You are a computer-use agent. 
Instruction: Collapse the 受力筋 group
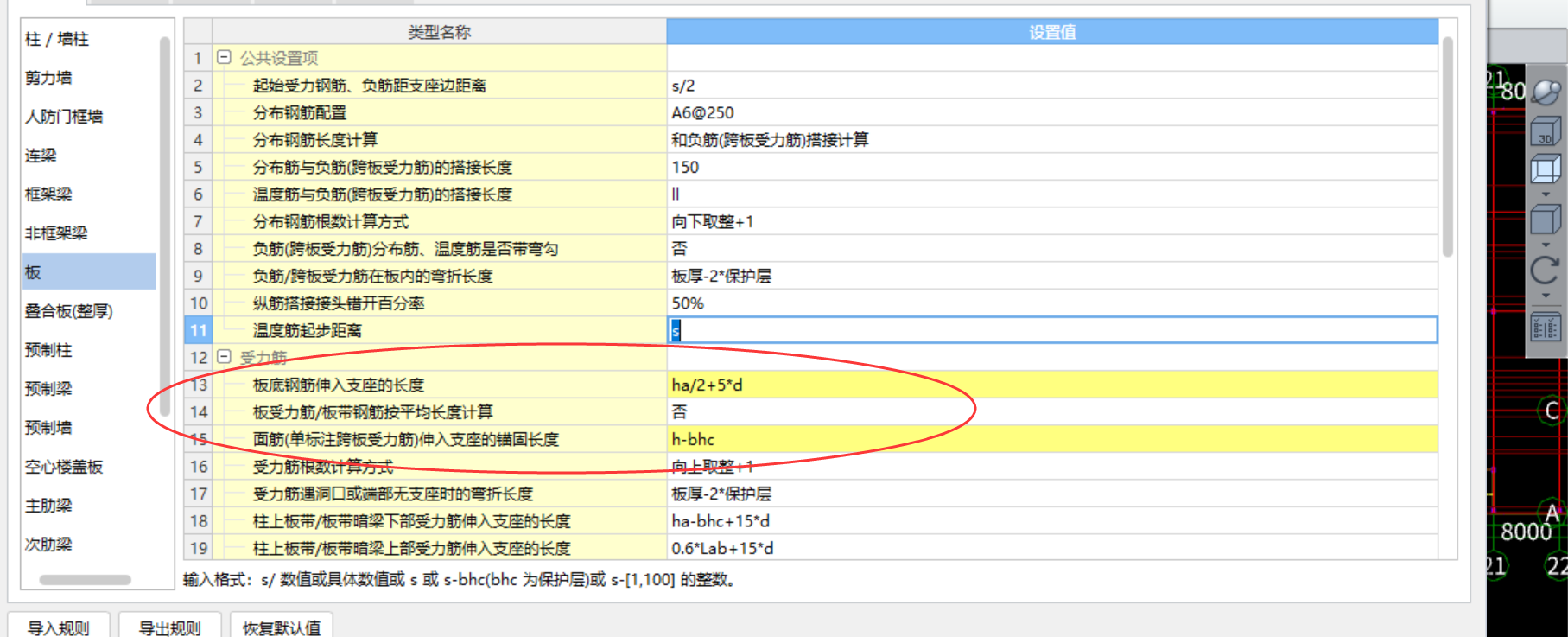224,356
